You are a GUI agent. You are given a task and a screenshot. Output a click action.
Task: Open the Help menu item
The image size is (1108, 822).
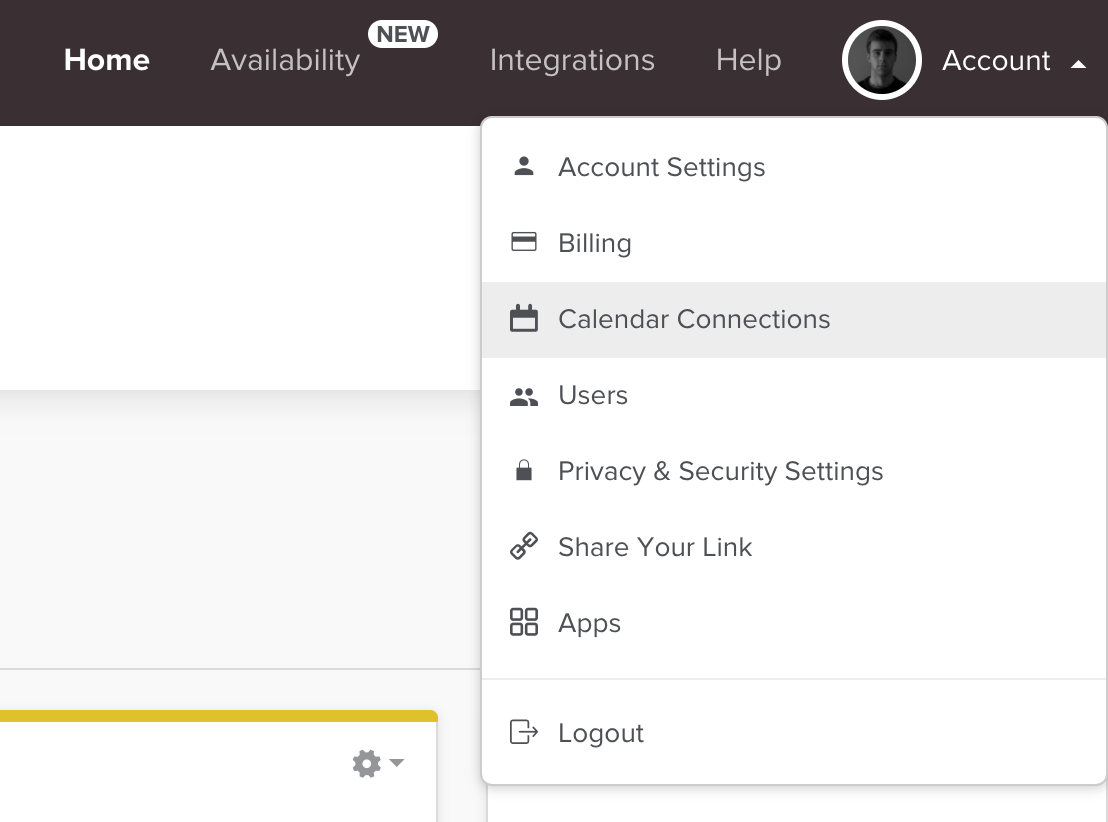point(748,61)
